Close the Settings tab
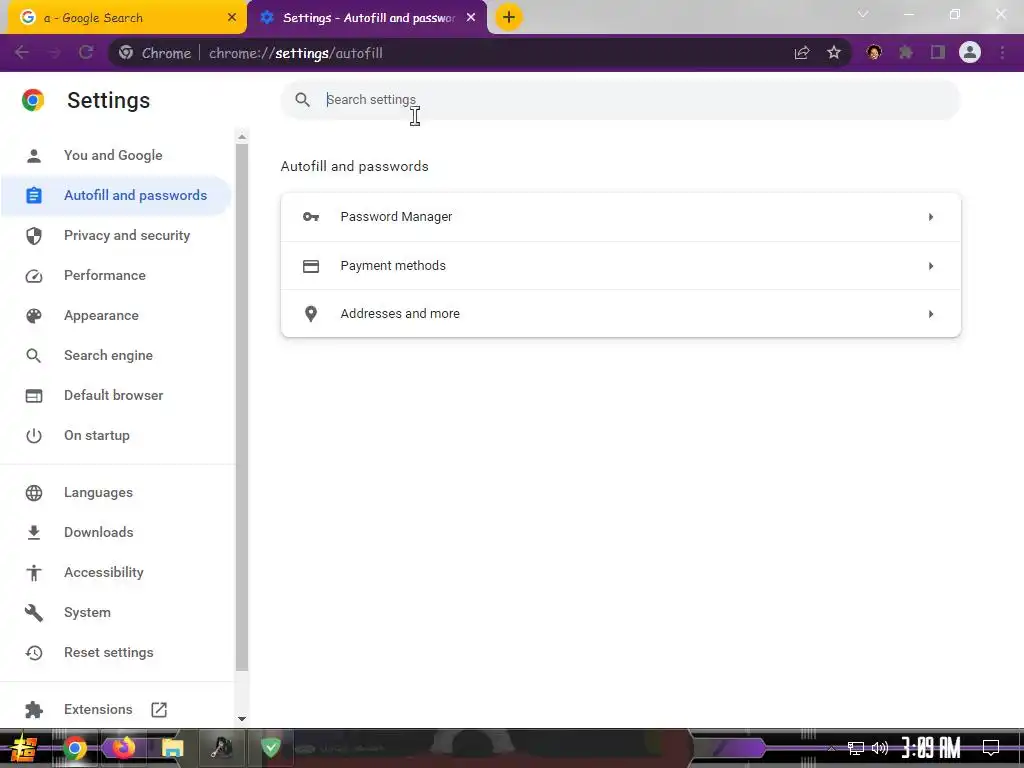Viewport: 1024px width, 768px height. click(471, 18)
